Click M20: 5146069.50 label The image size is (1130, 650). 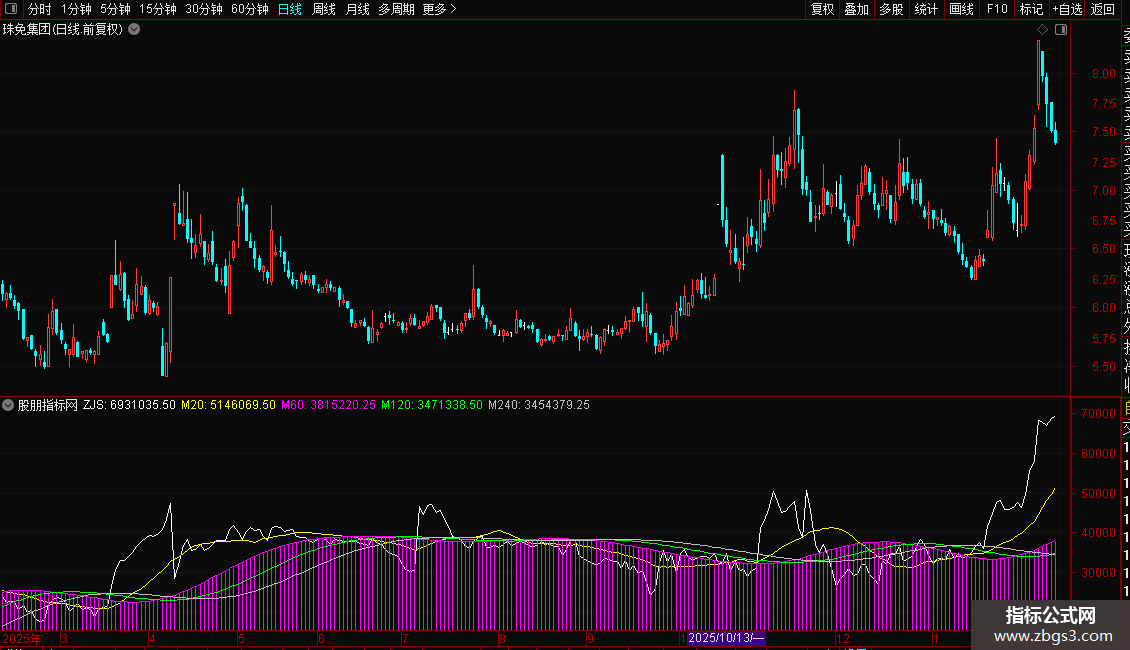[x=228, y=405]
